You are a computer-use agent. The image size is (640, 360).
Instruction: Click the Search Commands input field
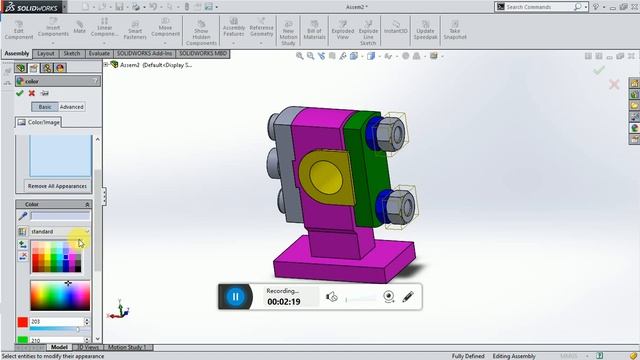coord(539,7)
